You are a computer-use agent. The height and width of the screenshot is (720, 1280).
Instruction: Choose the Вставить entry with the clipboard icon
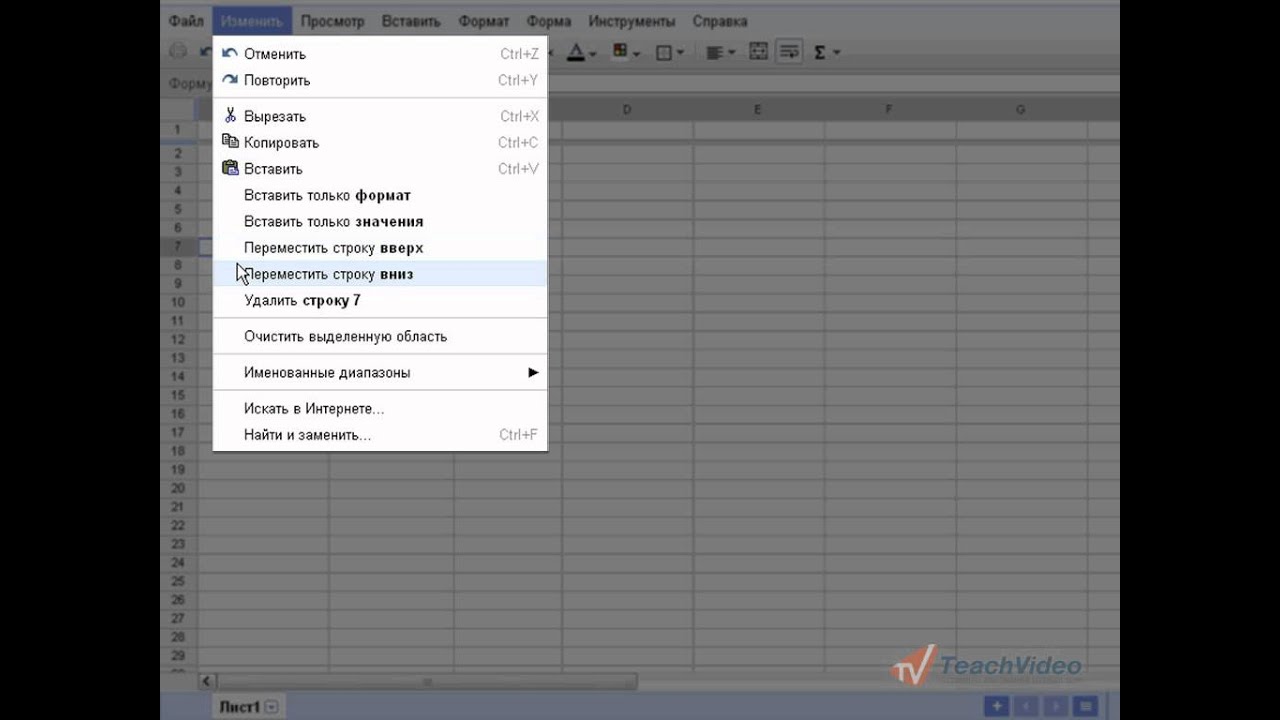[x=380, y=169]
